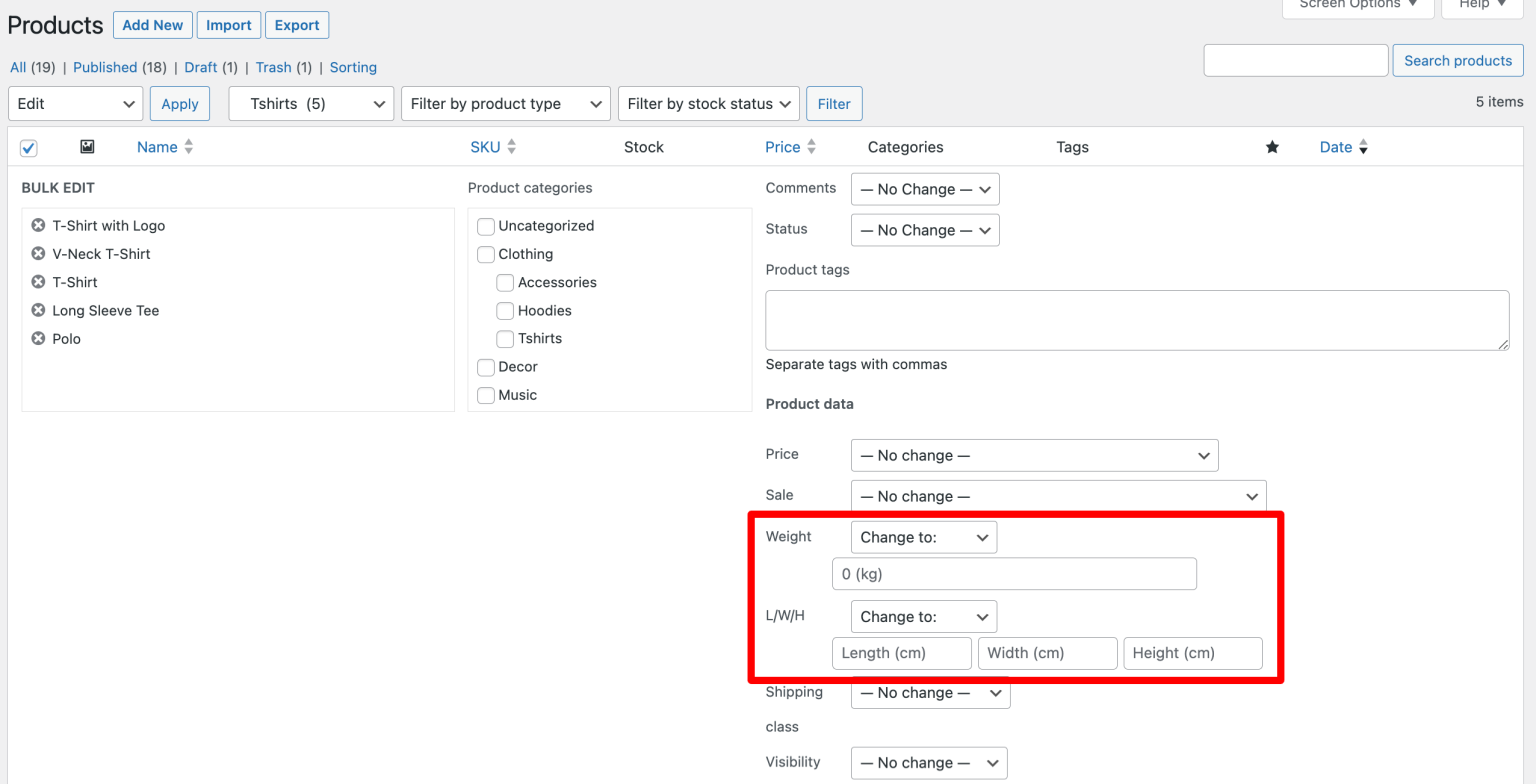Remove "Long Sleeve Tee" from bulk edit
This screenshot has width=1536, height=784.
tap(37, 310)
